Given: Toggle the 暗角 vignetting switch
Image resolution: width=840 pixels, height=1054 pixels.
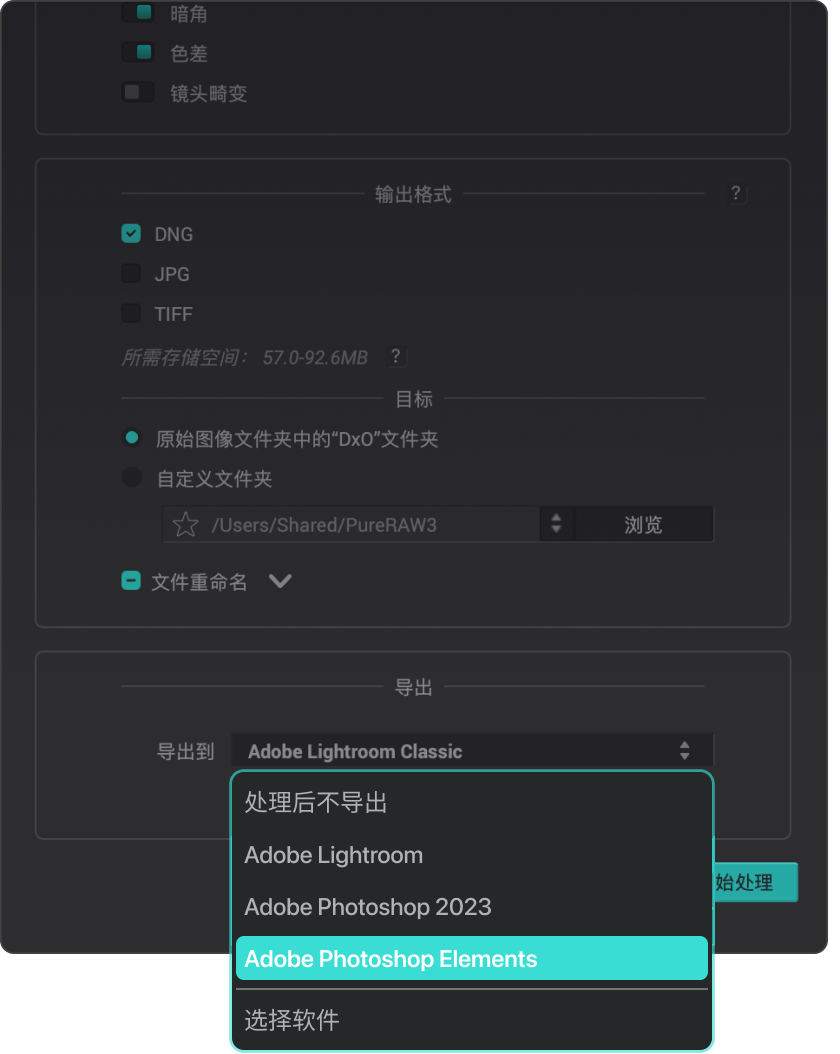Looking at the screenshot, I should [x=138, y=12].
